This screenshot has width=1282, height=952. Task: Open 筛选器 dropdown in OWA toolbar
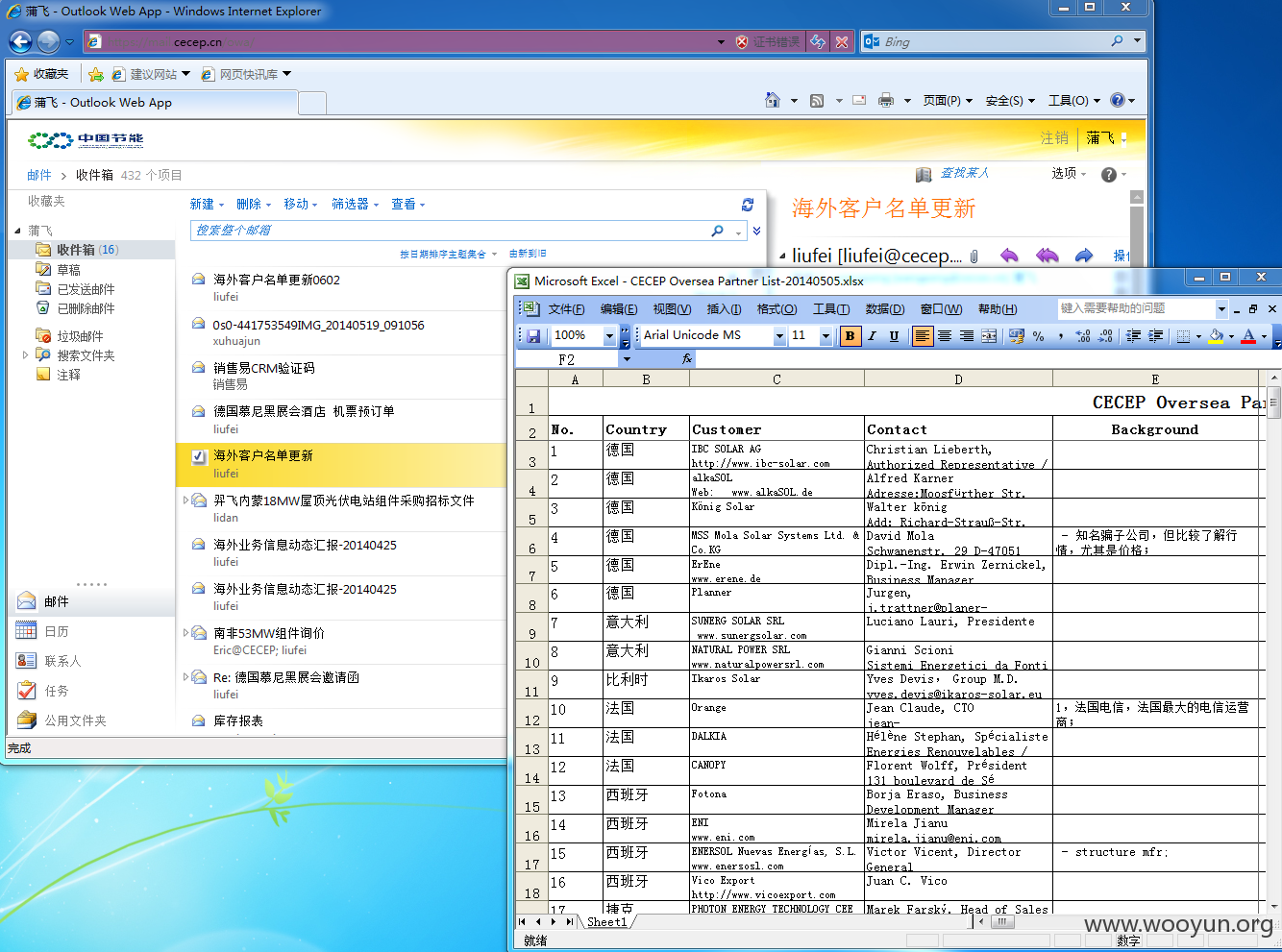(355, 205)
